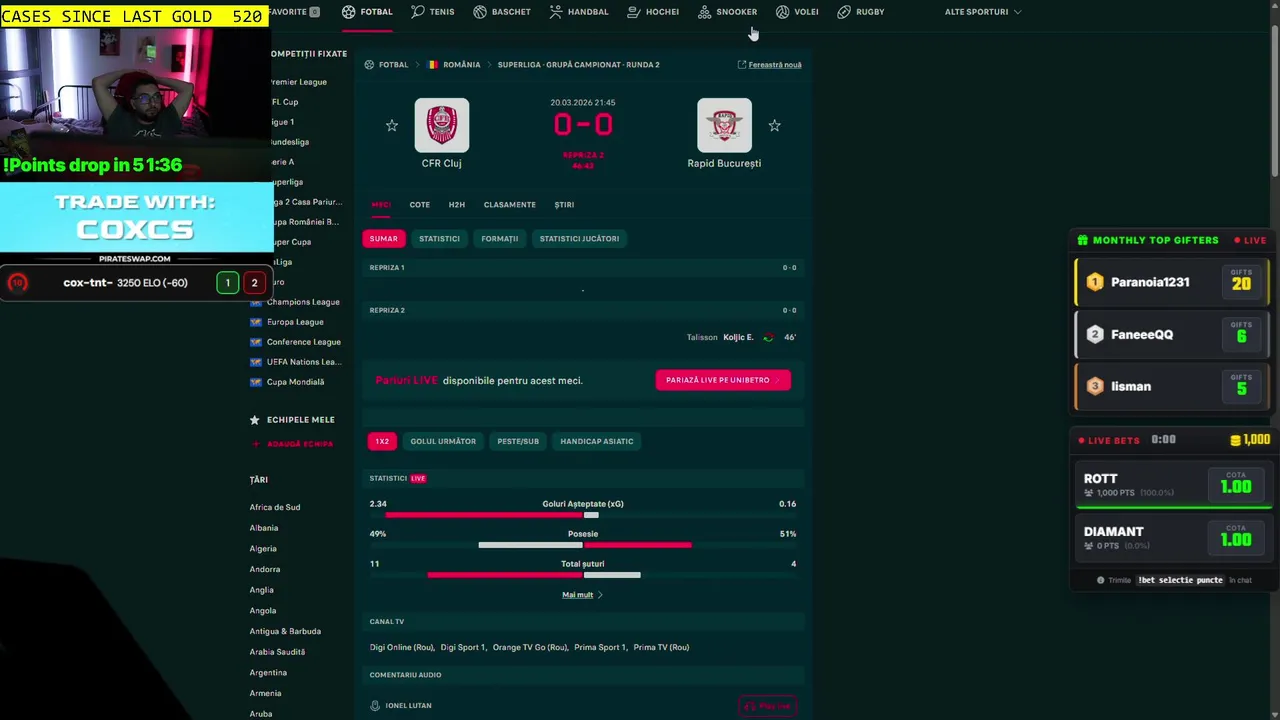Open Europa League in pinned competitions
1280x720 pixels.
coord(295,322)
